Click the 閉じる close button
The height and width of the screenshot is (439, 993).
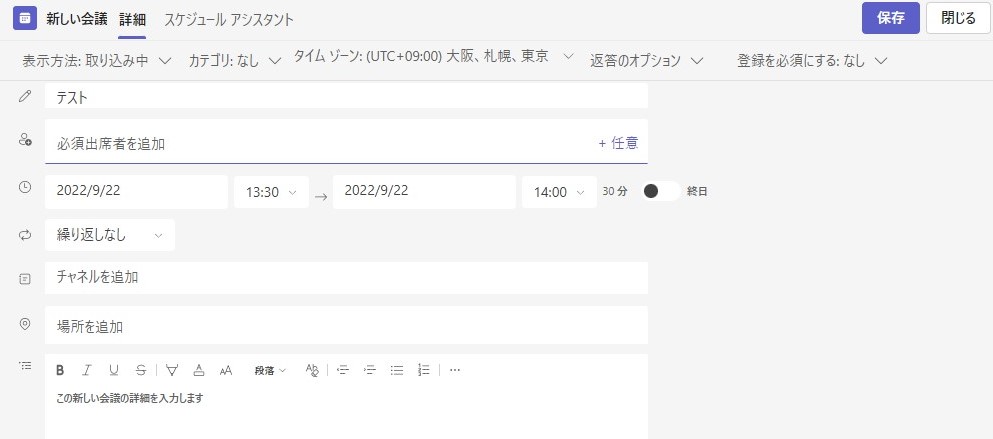tap(958, 18)
